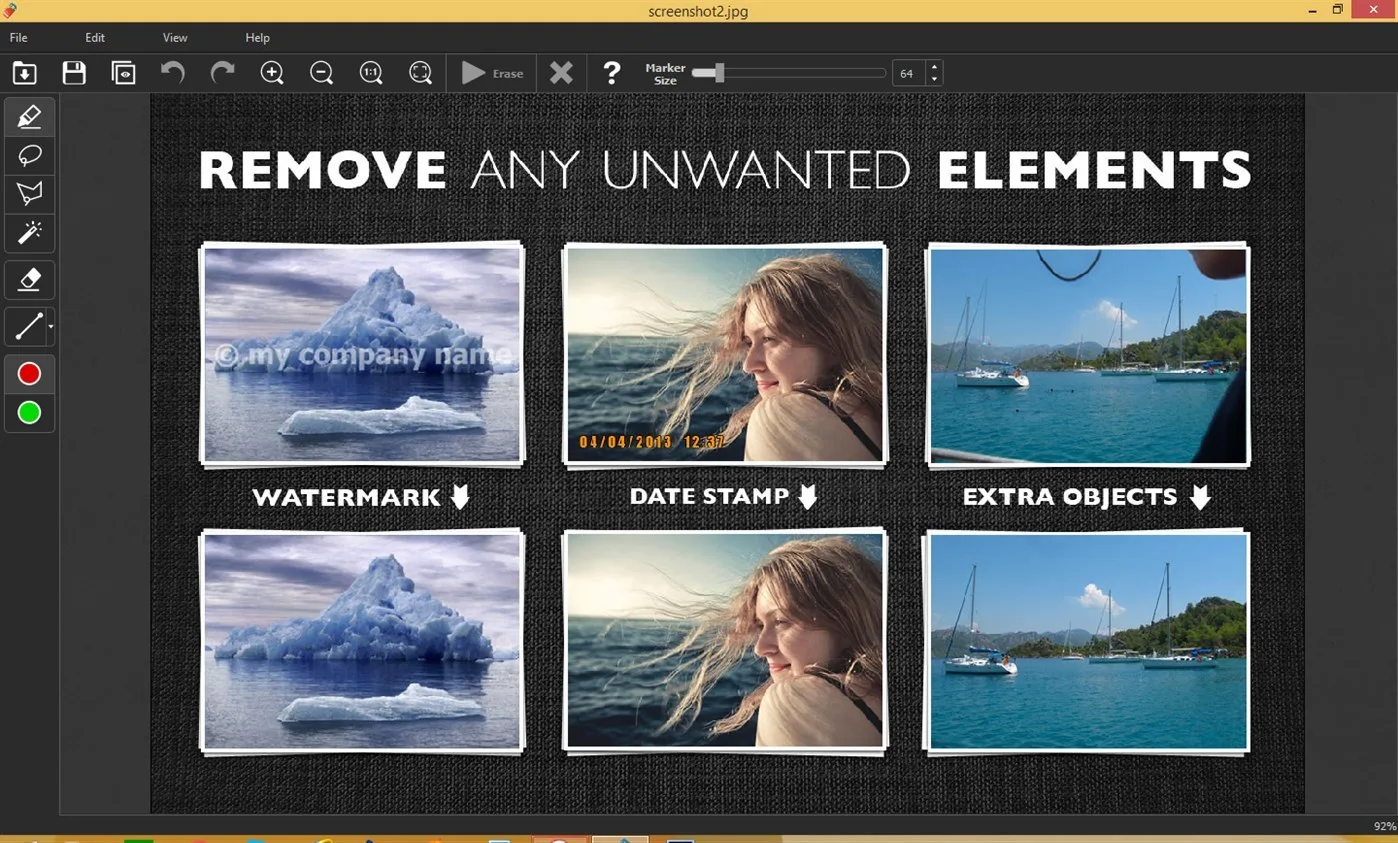Choose the green marker color
The image size is (1398, 843).
pyautogui.click(x=29, y=412)
